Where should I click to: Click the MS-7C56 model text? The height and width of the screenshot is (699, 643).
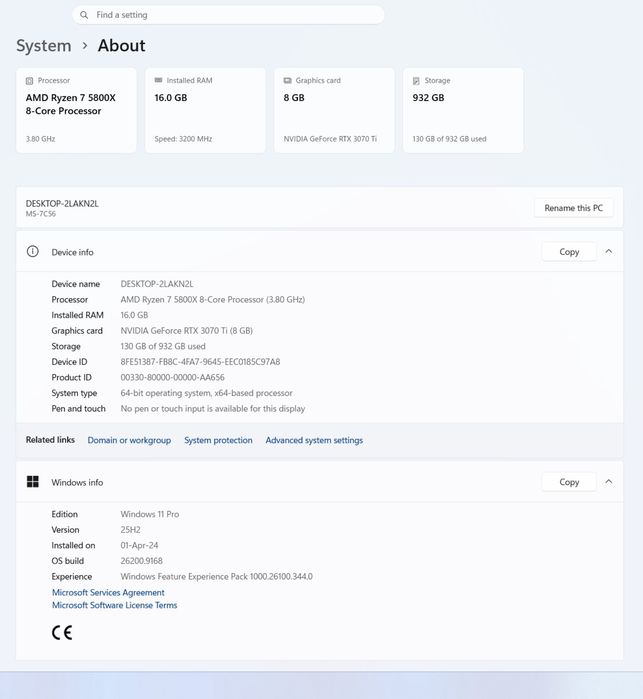coord(41,214)
